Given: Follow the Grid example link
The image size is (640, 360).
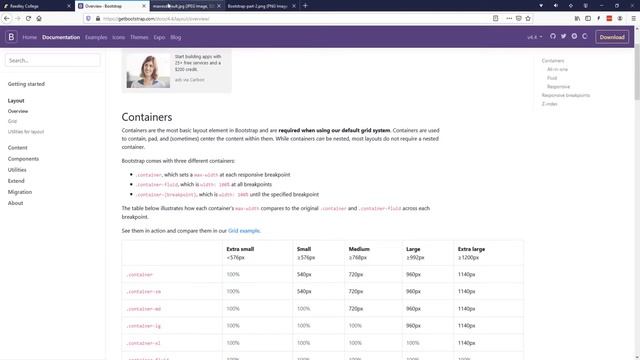Looking at the screenshot, I should (x=244, y=231).
